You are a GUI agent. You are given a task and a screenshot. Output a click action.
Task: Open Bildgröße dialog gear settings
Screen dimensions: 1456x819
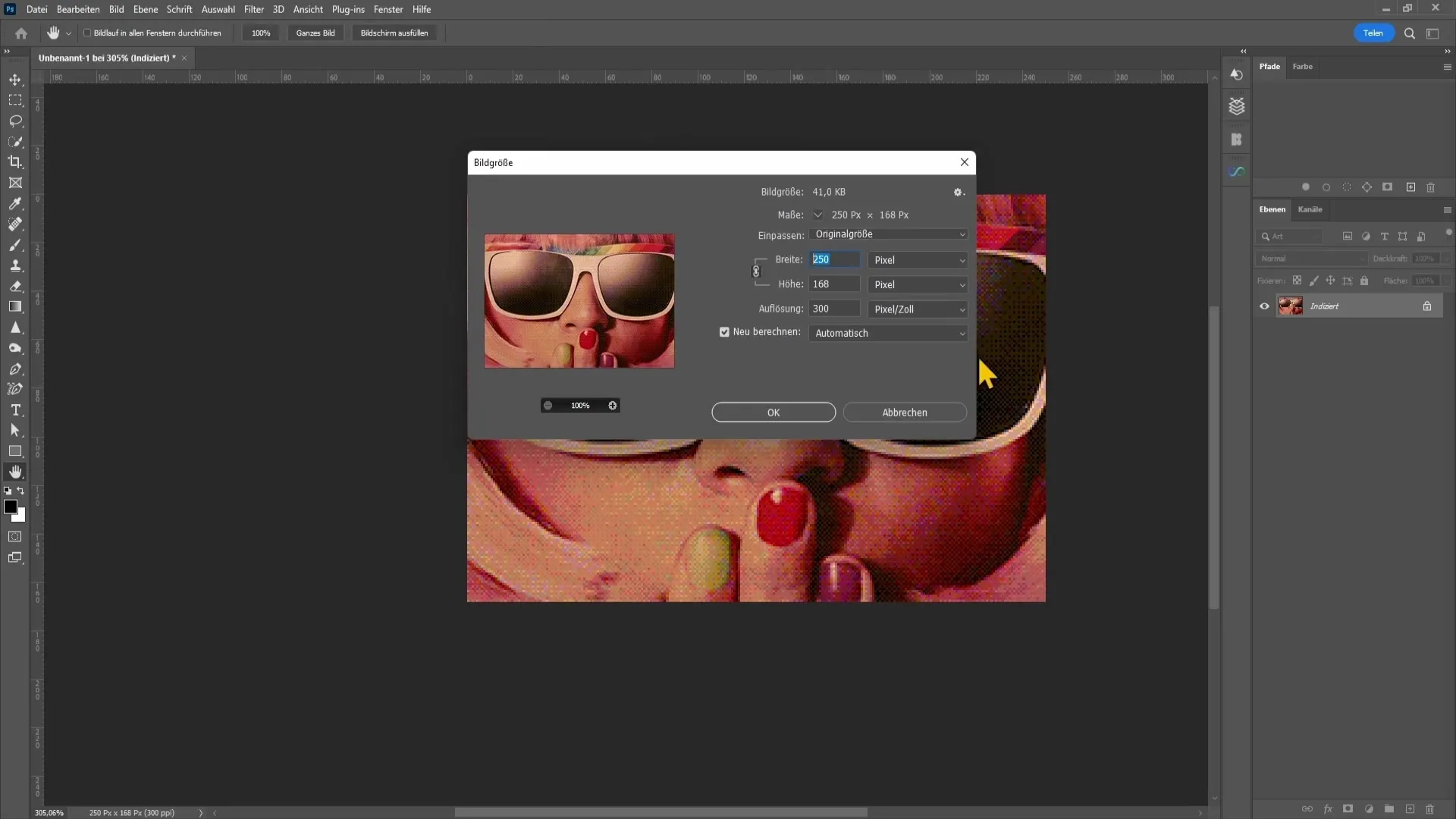959,193
